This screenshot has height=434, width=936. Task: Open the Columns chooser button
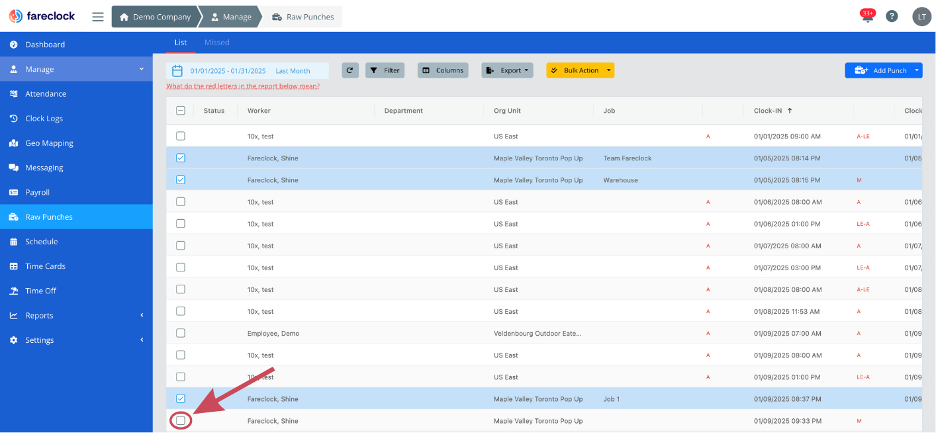click(443, 70)
